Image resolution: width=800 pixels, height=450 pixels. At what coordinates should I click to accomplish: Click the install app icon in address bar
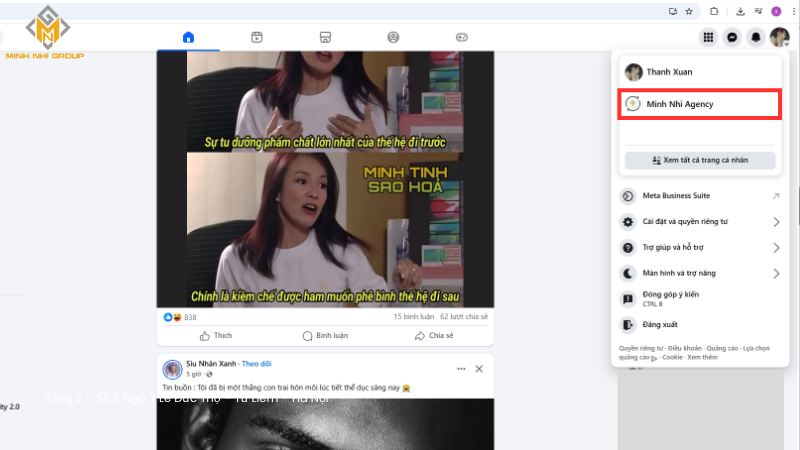(673, 11)
